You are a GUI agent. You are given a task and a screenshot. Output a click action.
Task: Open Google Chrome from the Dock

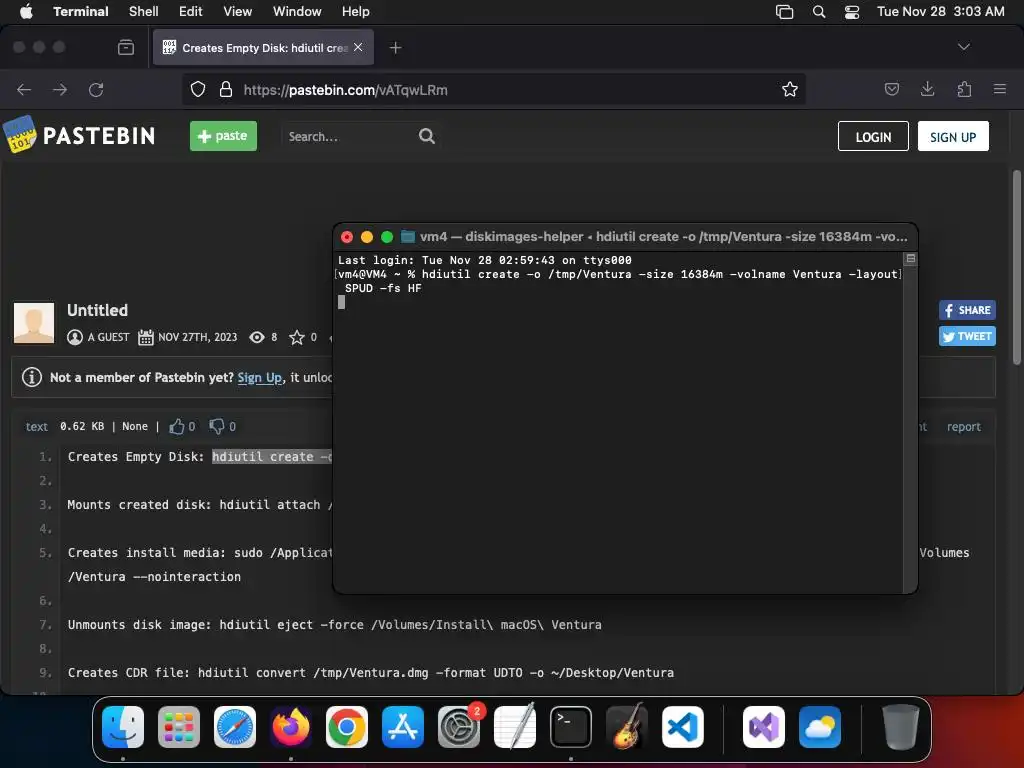click(347, 727)
